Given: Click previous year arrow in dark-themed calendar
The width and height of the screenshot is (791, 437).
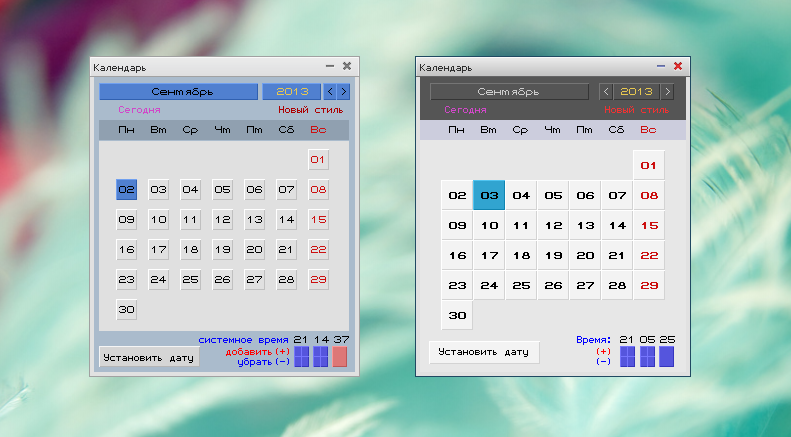Looking at the screenshot, I should click(605, 92).
